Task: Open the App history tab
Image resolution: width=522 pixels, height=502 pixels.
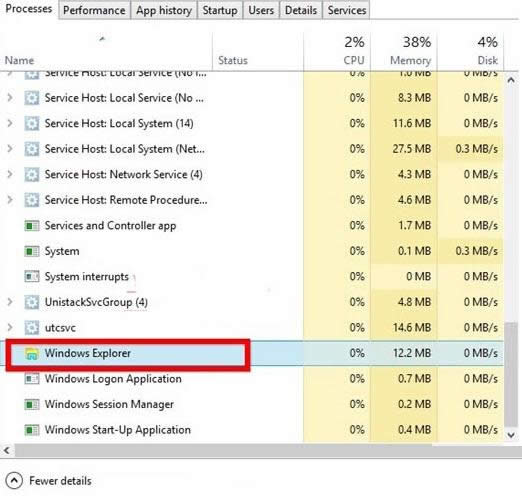Action: (x=164, y=10)
